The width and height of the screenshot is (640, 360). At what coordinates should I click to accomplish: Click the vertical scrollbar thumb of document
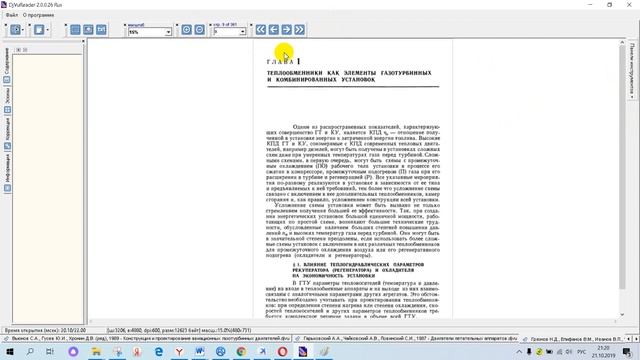click(x=622, y=167)
